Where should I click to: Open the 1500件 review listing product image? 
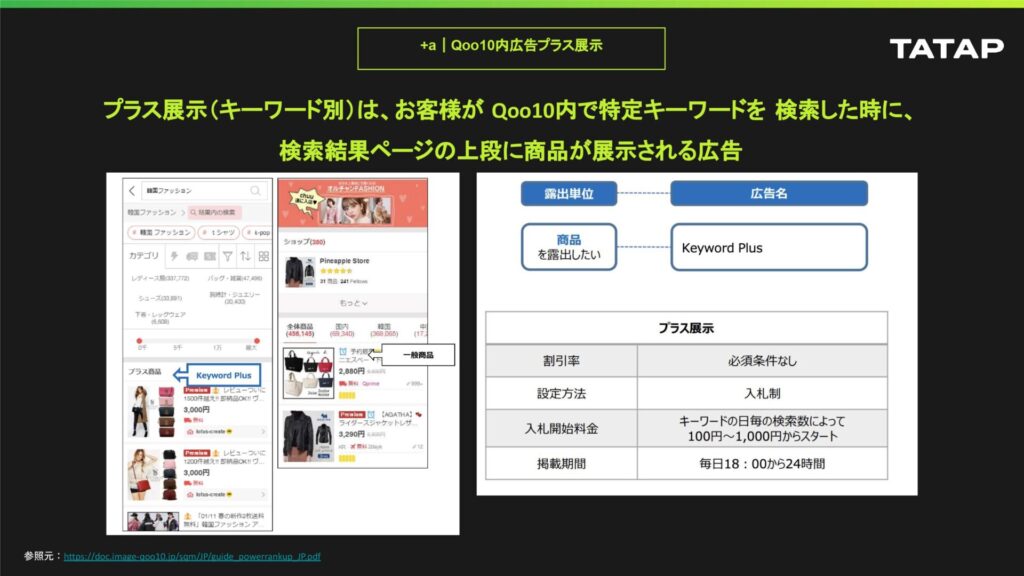tap(153, 411)
